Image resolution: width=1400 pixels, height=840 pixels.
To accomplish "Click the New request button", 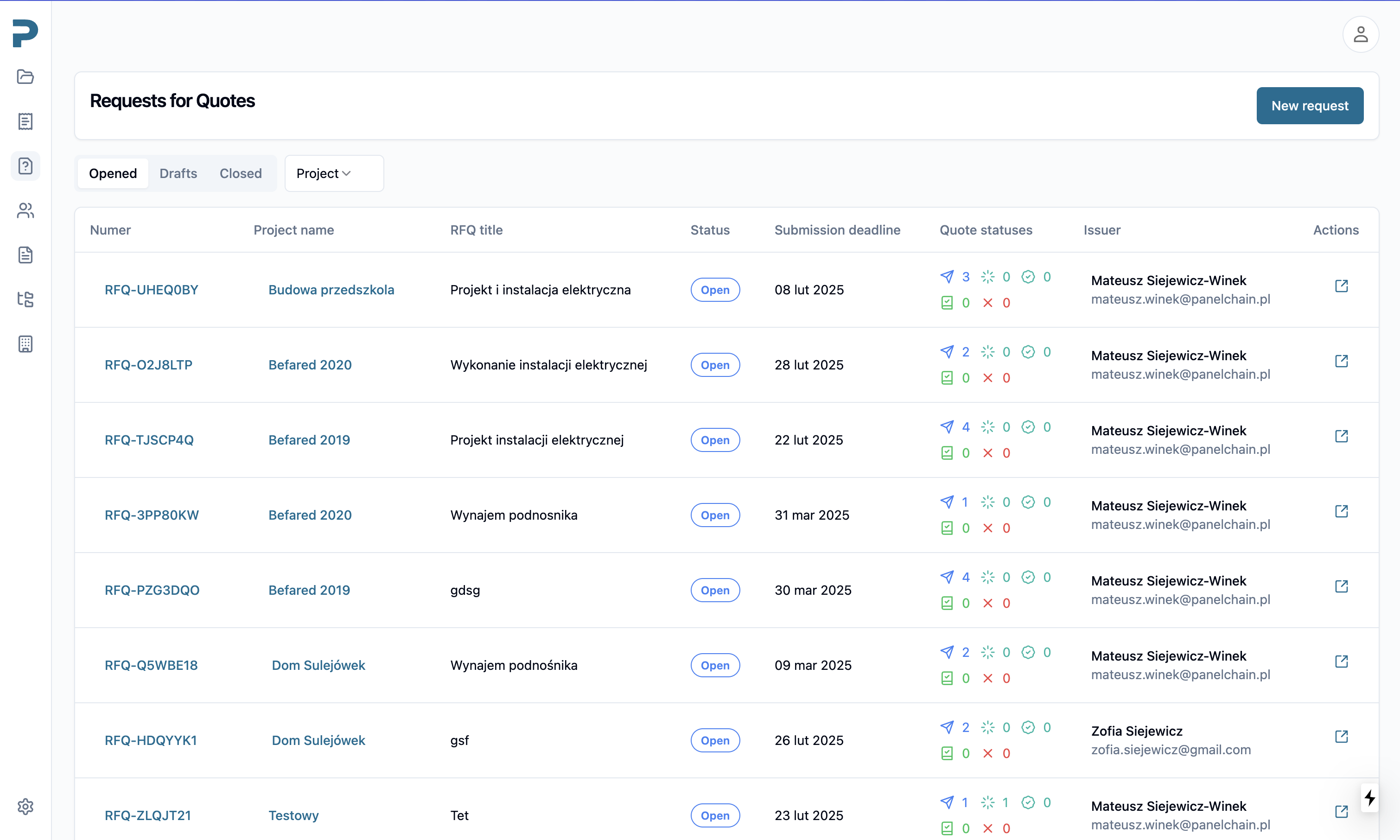I will (x=1310, y=106).
